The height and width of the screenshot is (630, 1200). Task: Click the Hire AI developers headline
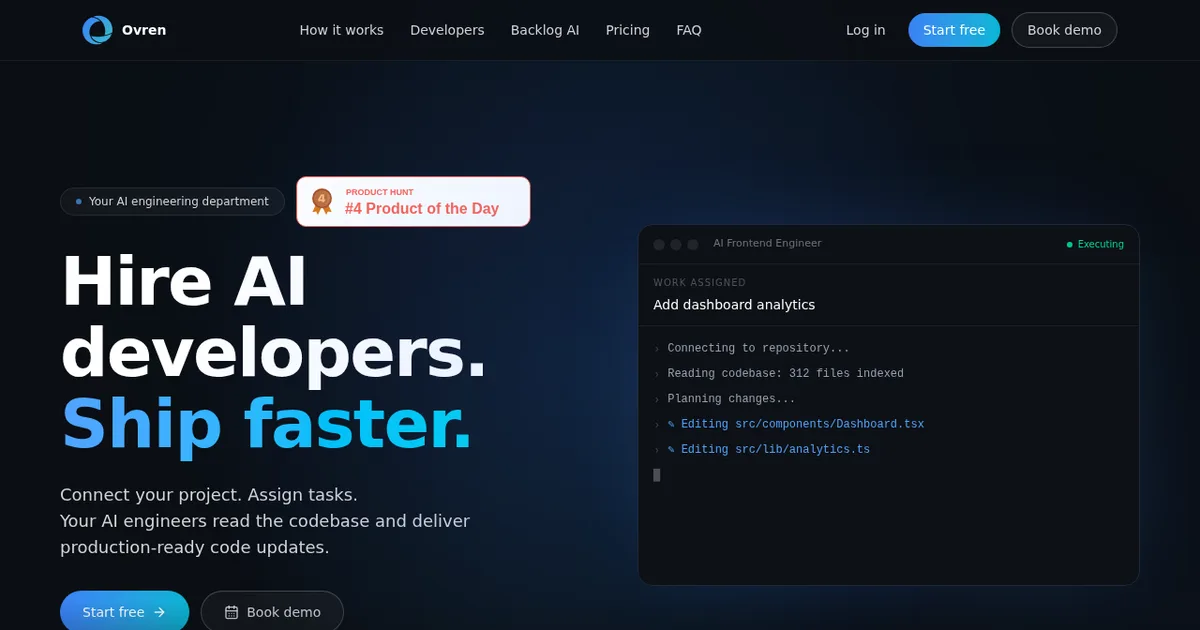pos(273,317)
